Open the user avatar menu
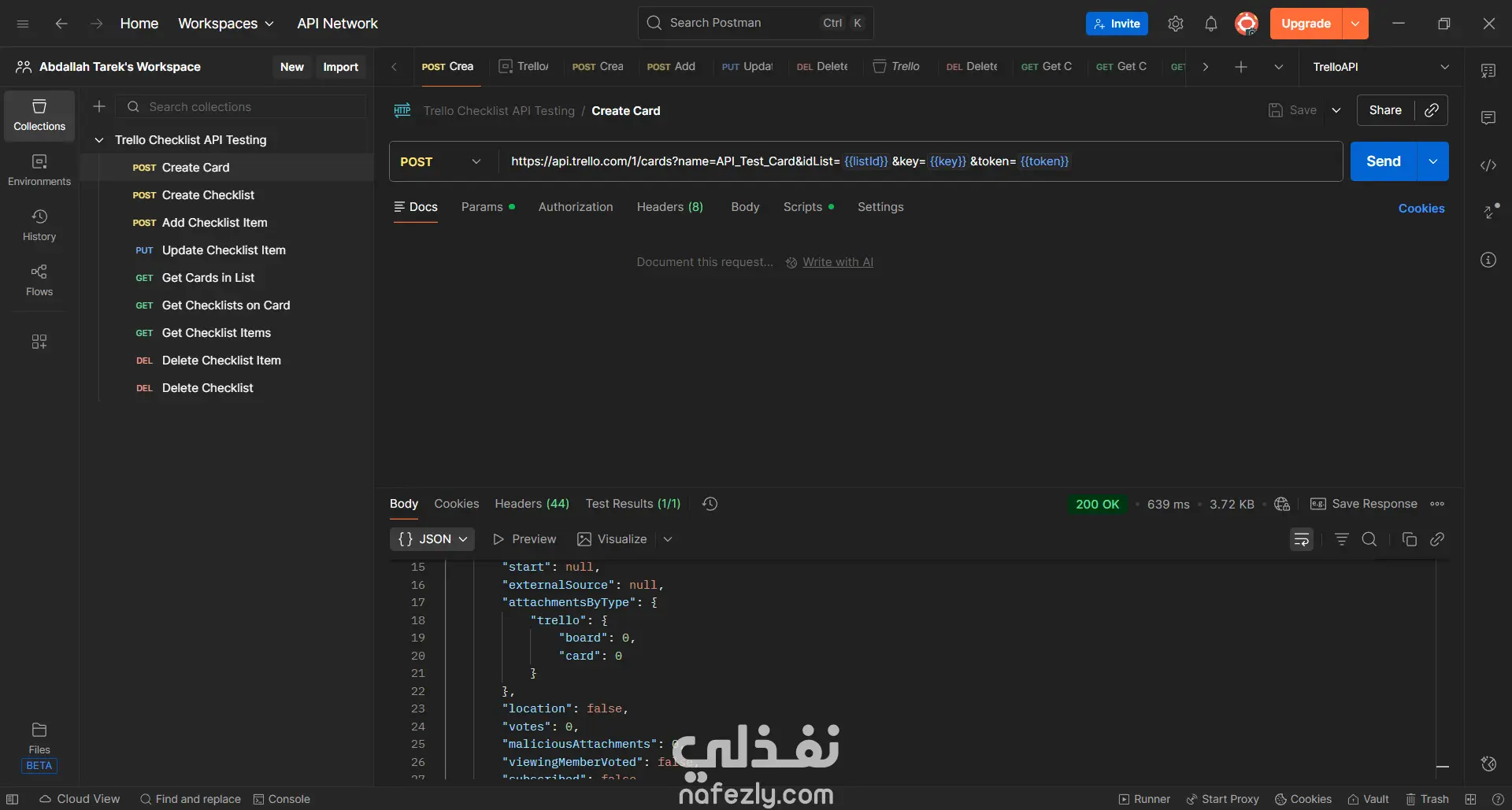This screenshot has width=1512, height=810. pos(1247,24)
